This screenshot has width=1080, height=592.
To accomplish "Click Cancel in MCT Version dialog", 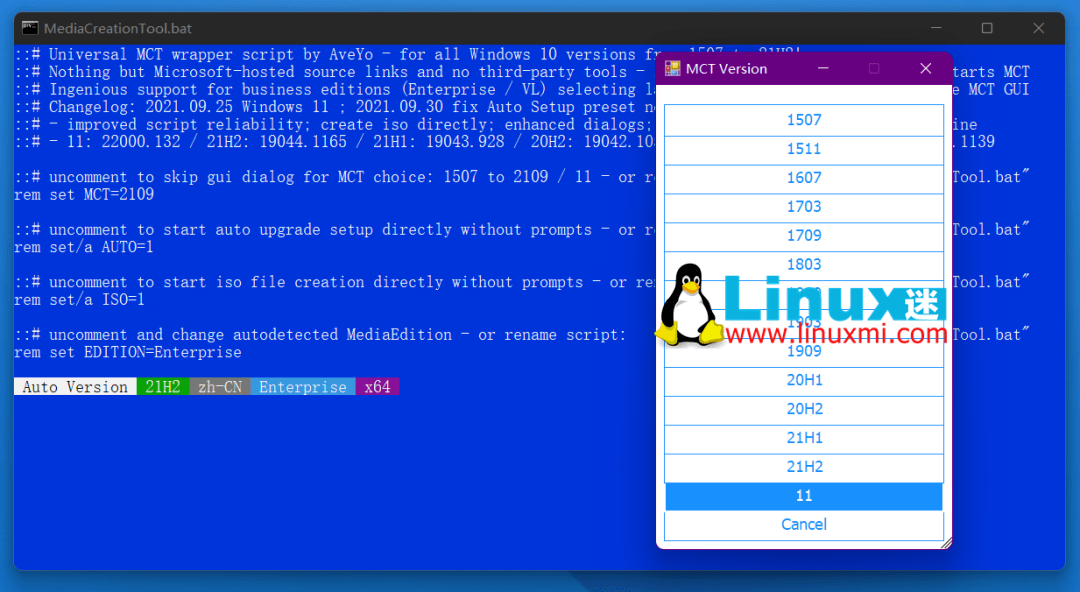I will (804, 525).
